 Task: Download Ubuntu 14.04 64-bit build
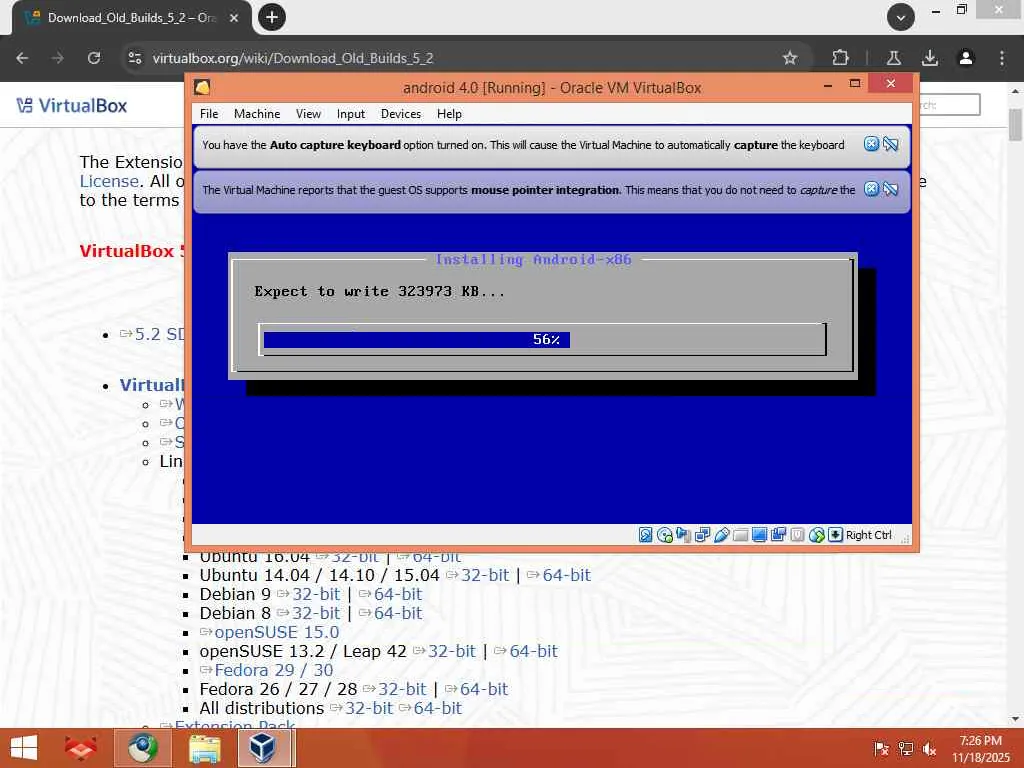[566, 575]
